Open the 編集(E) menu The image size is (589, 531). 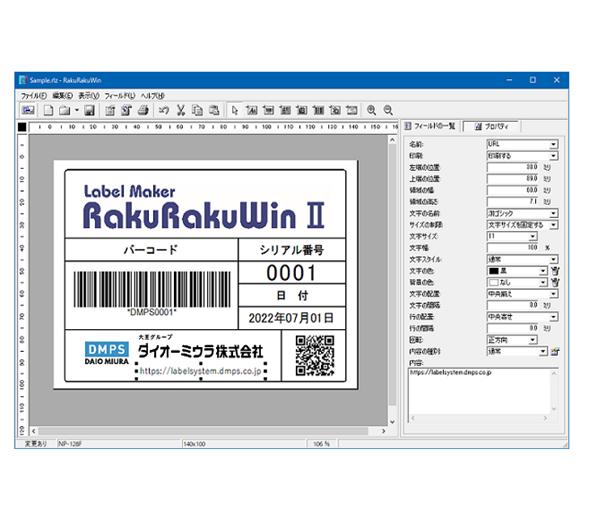[62, 96]
